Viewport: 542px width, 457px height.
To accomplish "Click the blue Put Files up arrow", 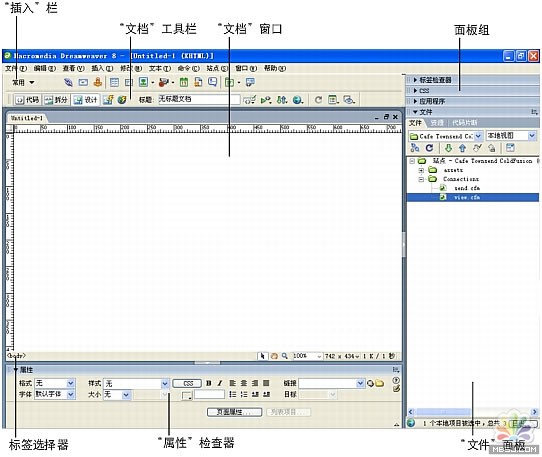I will point(462,148).
